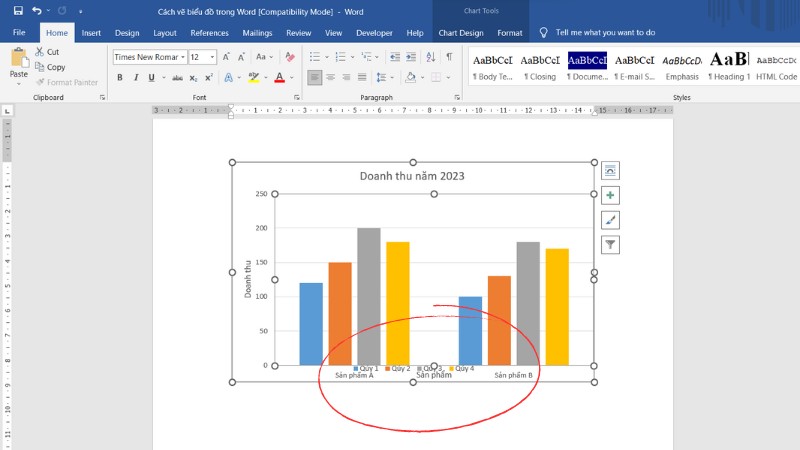Toggle Bold formatting

[x=120, y=78]
